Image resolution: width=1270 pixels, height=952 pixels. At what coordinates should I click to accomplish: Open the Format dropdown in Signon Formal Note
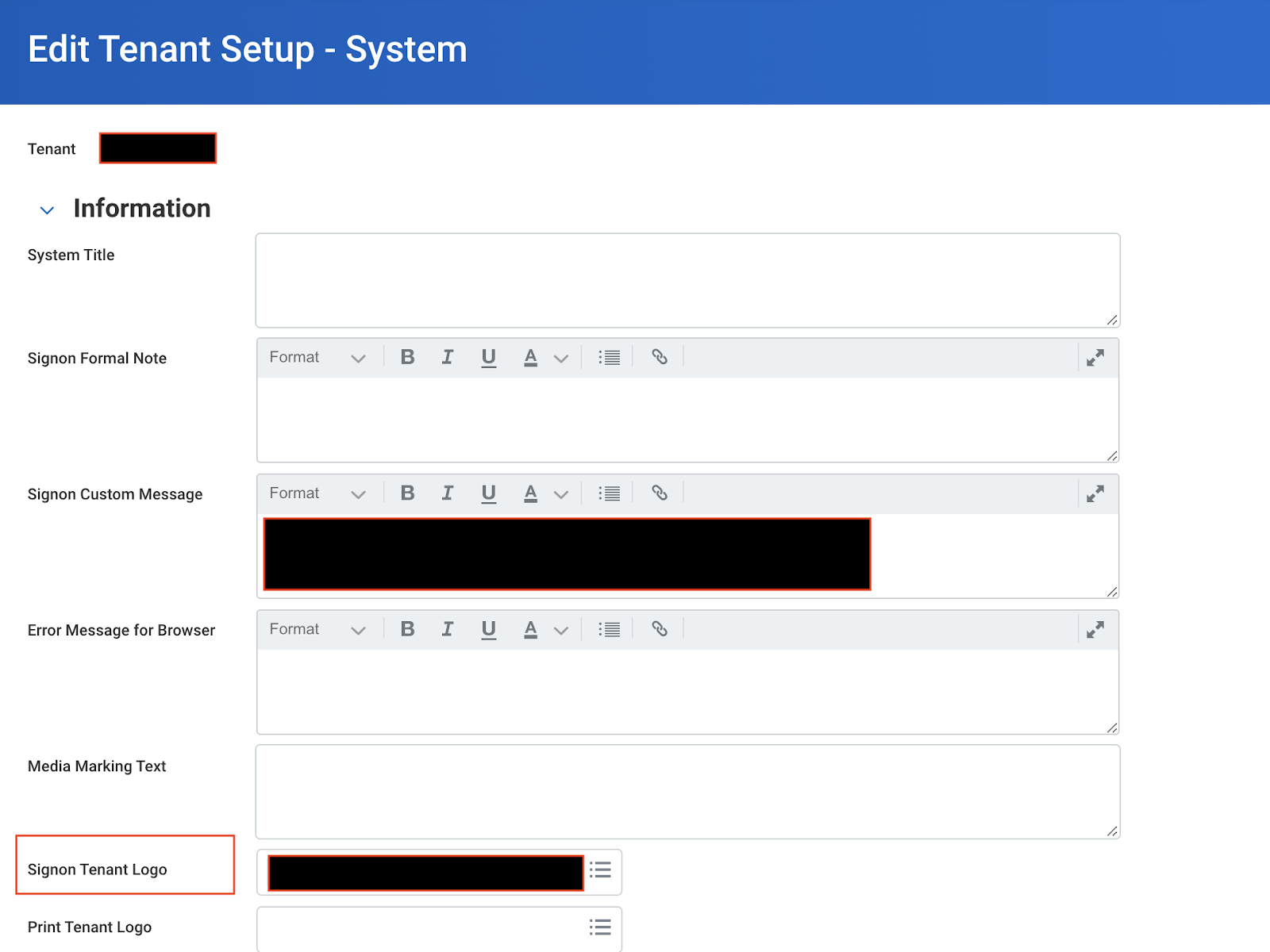pyautogui.click(x=316, y=357)
